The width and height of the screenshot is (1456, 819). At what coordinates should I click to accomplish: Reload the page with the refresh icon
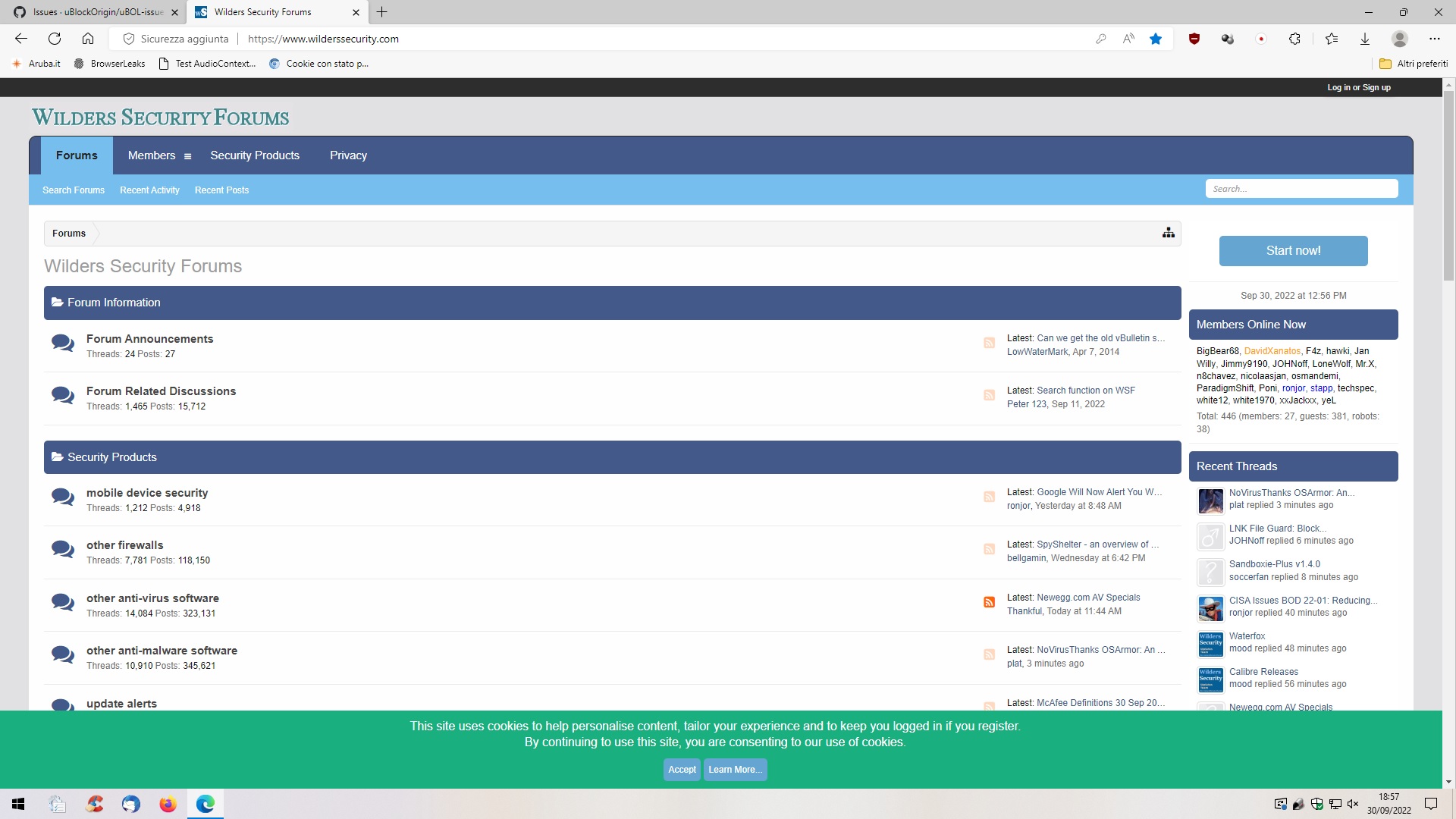(x=55, y=39)
